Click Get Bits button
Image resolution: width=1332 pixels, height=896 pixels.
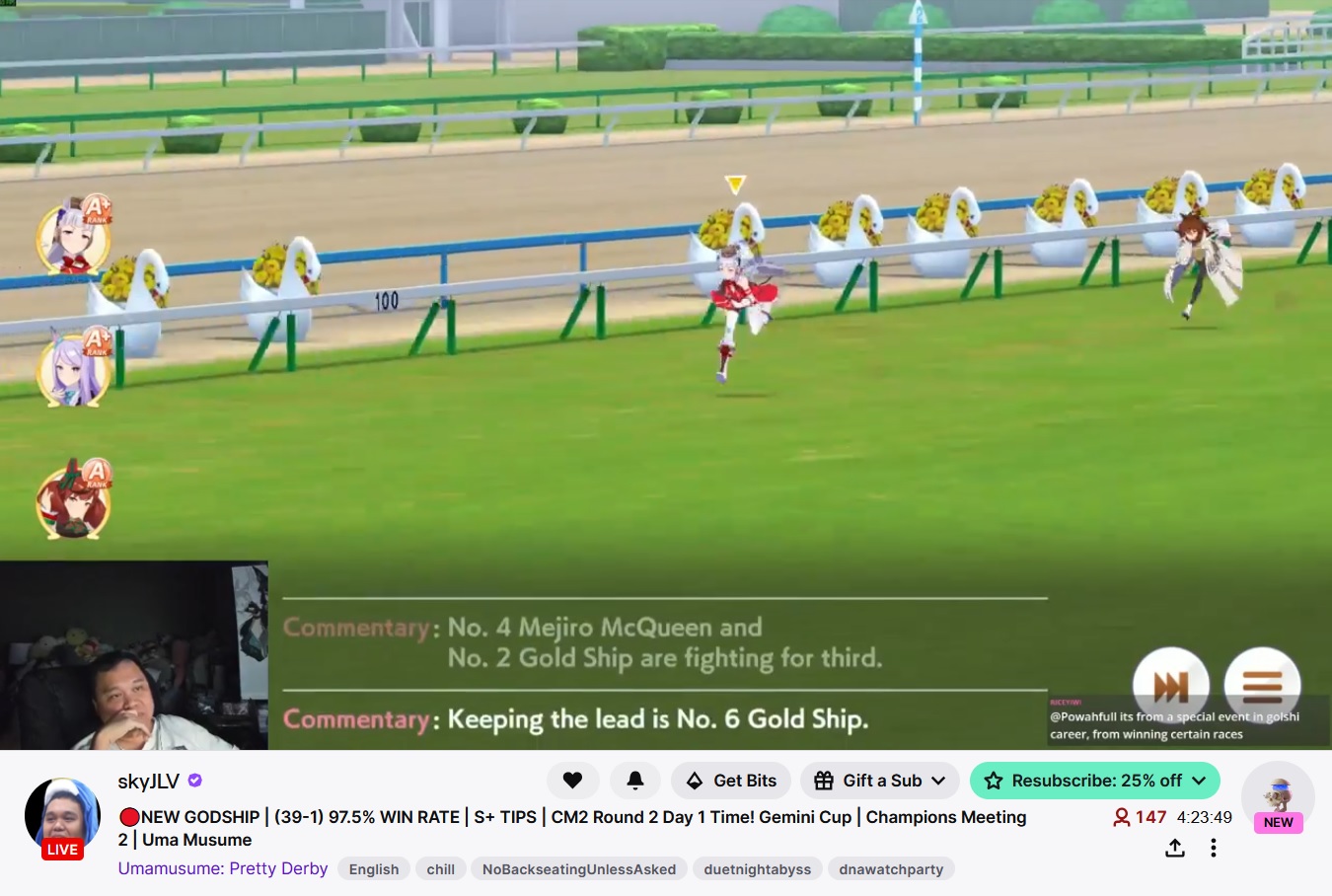[731, 781]
